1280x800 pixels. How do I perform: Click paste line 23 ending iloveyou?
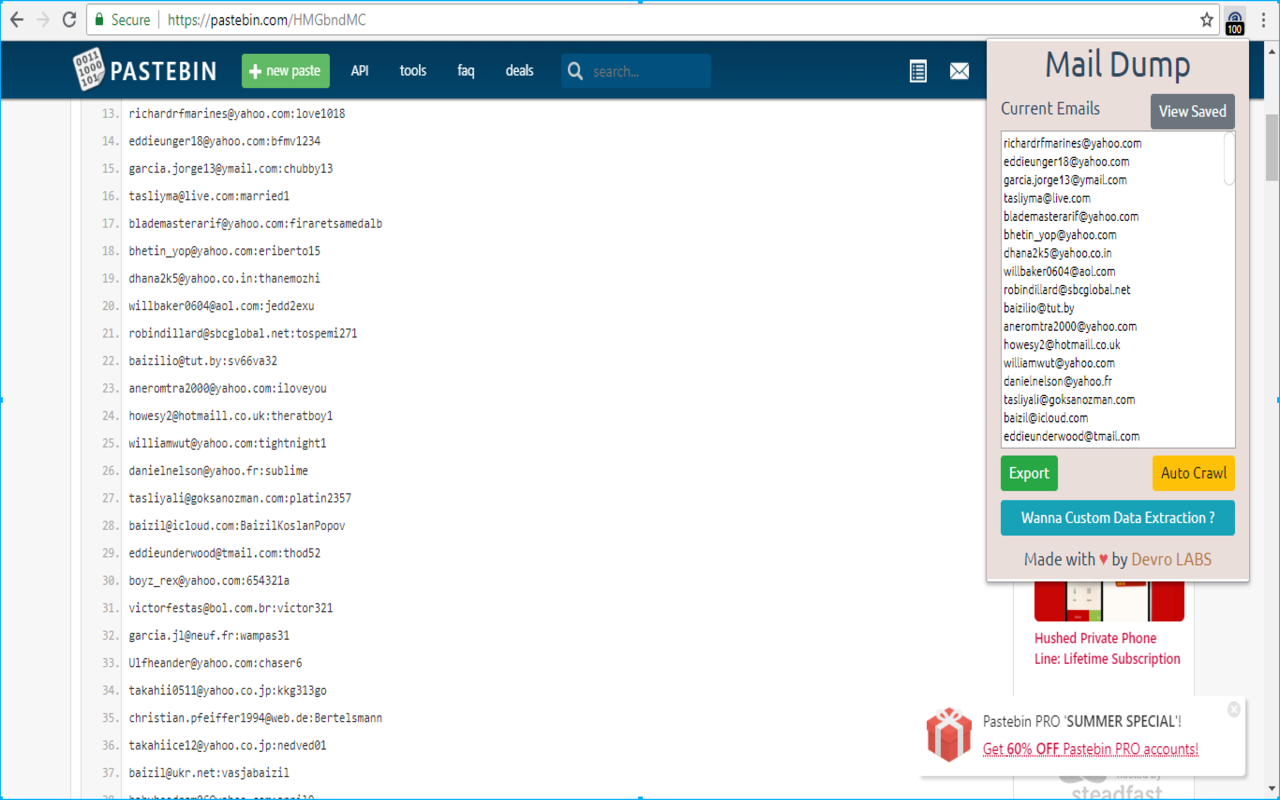coord(228,388)
